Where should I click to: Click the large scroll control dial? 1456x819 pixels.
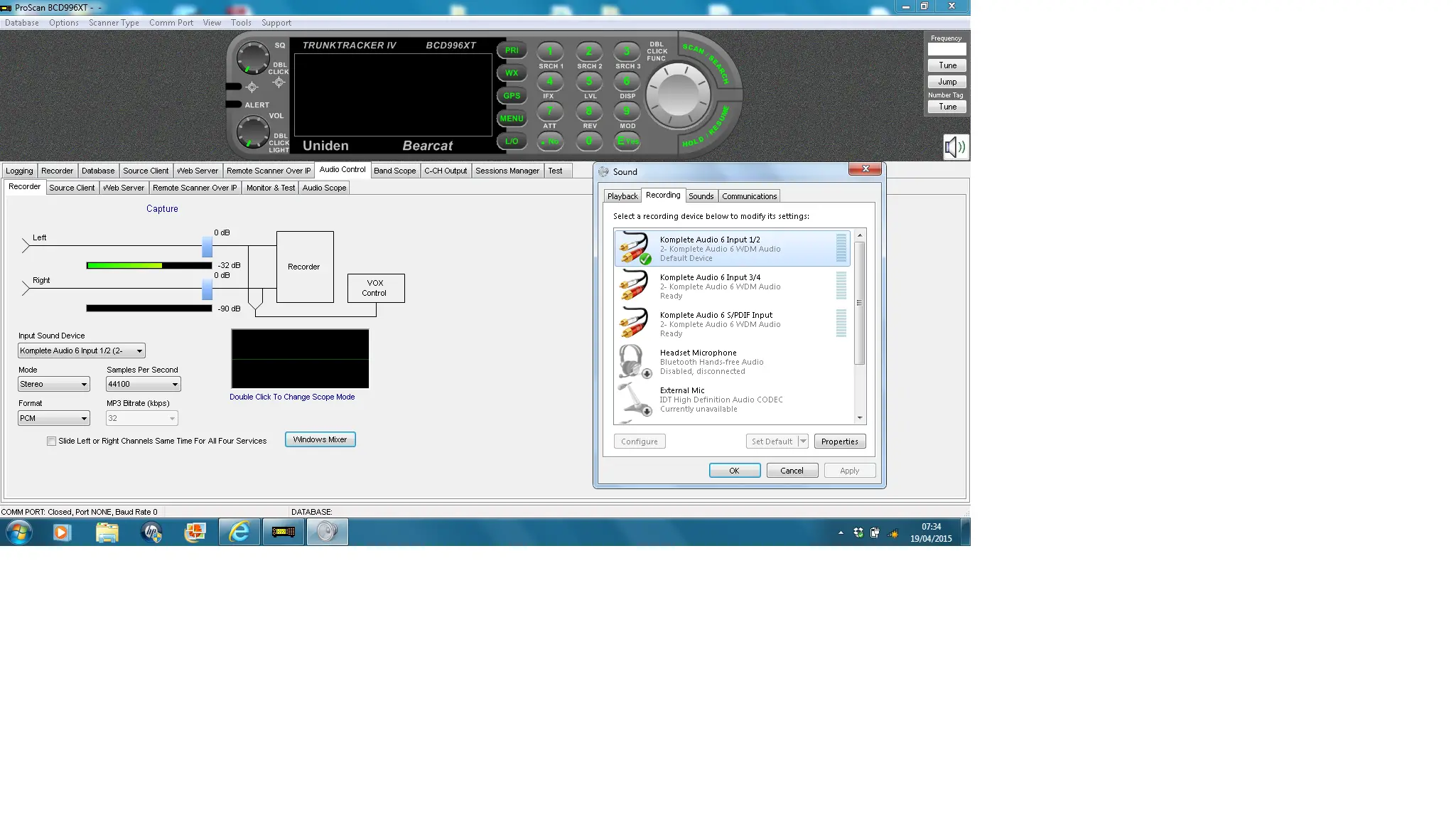click(x=679, y=95)
